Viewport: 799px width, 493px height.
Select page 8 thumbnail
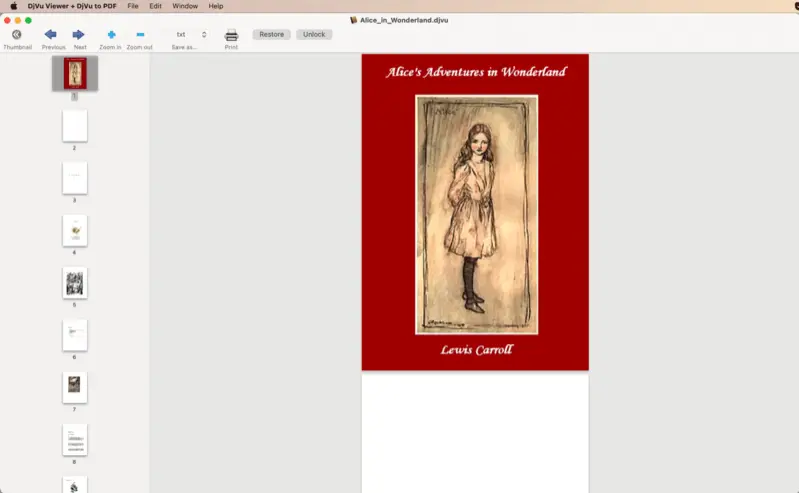[x=75, y=439]
